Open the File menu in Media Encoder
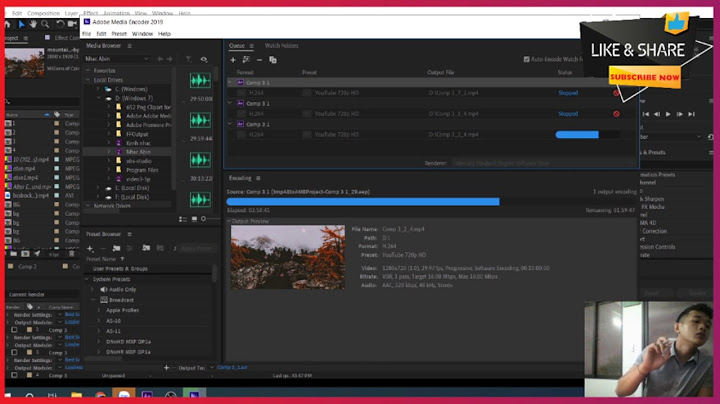The image size is (720, 404). coord(86,34)
